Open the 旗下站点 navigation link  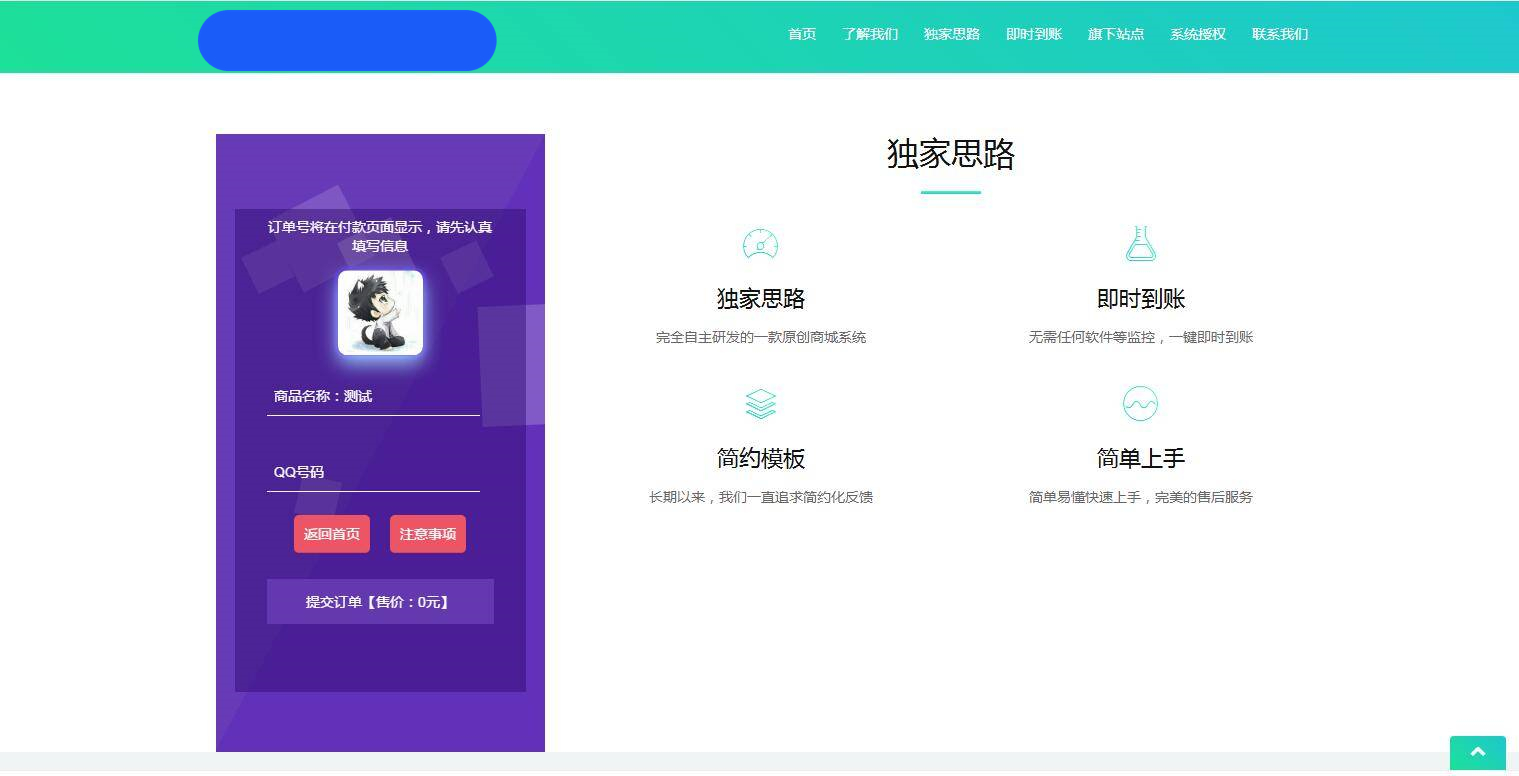coord(1115,34)
